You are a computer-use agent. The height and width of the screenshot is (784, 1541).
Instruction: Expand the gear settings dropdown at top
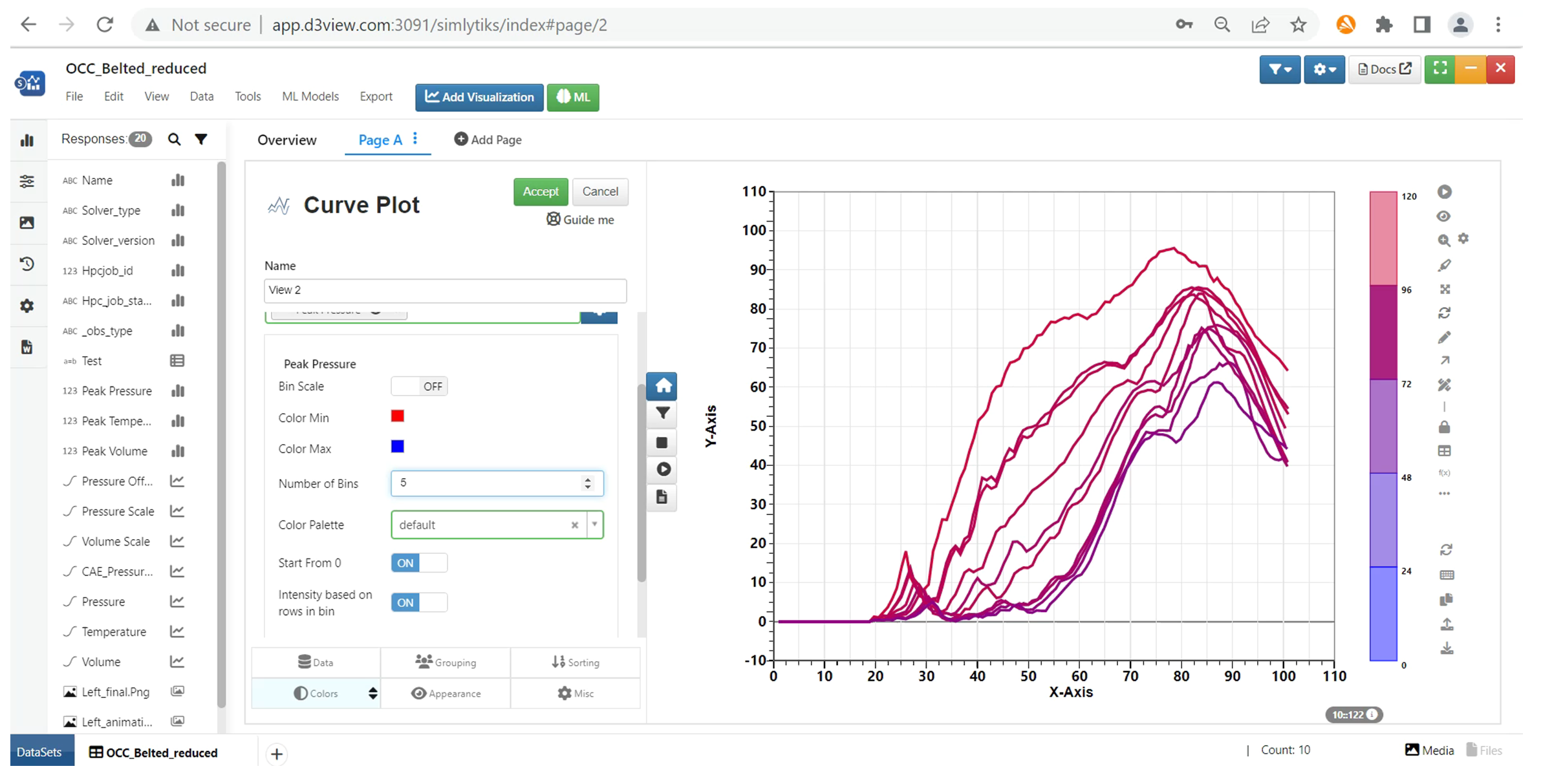tap(1324, 69)
